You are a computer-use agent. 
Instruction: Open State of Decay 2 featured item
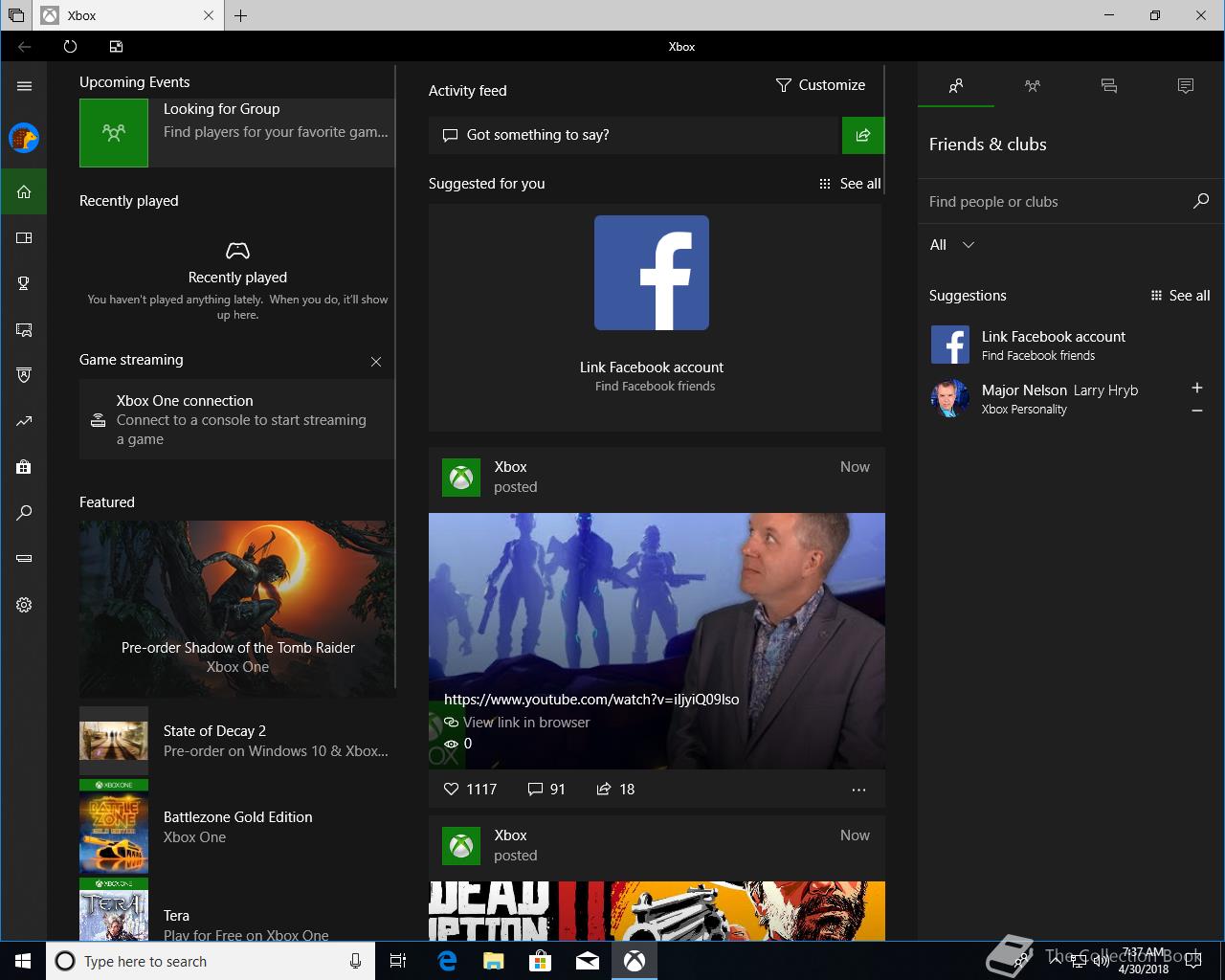point(236,741)
